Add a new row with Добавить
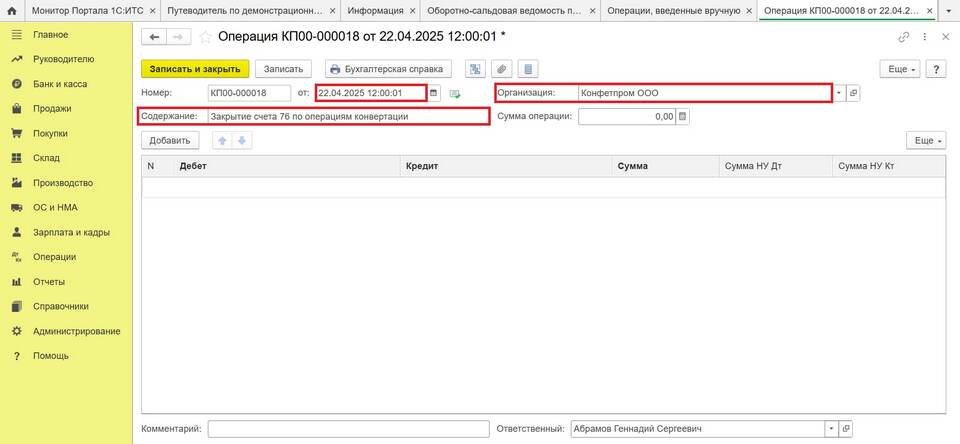Image resolution: width=960 pixels, height=444 pixels. (x=170, y=141)
